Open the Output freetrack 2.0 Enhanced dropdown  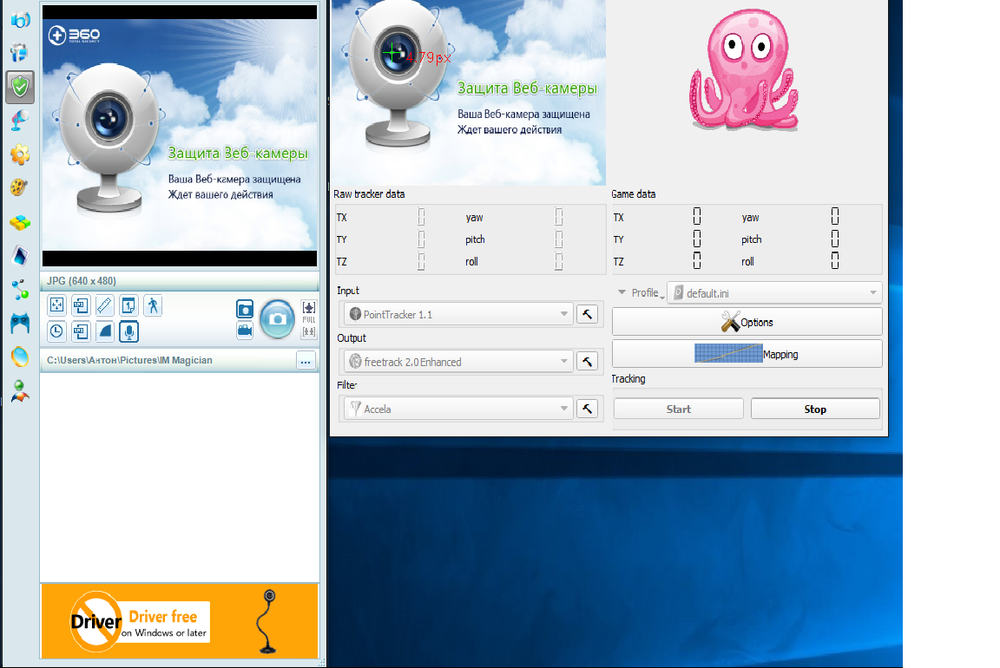(x=457, y=362)
